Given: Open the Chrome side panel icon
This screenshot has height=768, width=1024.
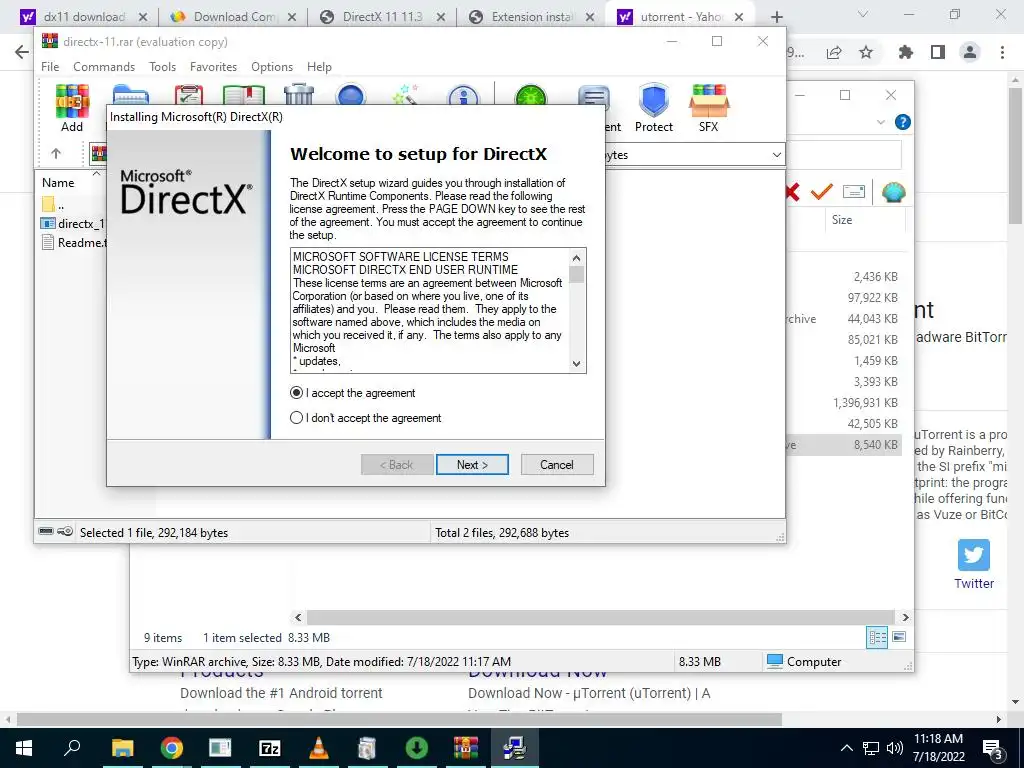Looking at the screenshot, I should click(938, 52).
